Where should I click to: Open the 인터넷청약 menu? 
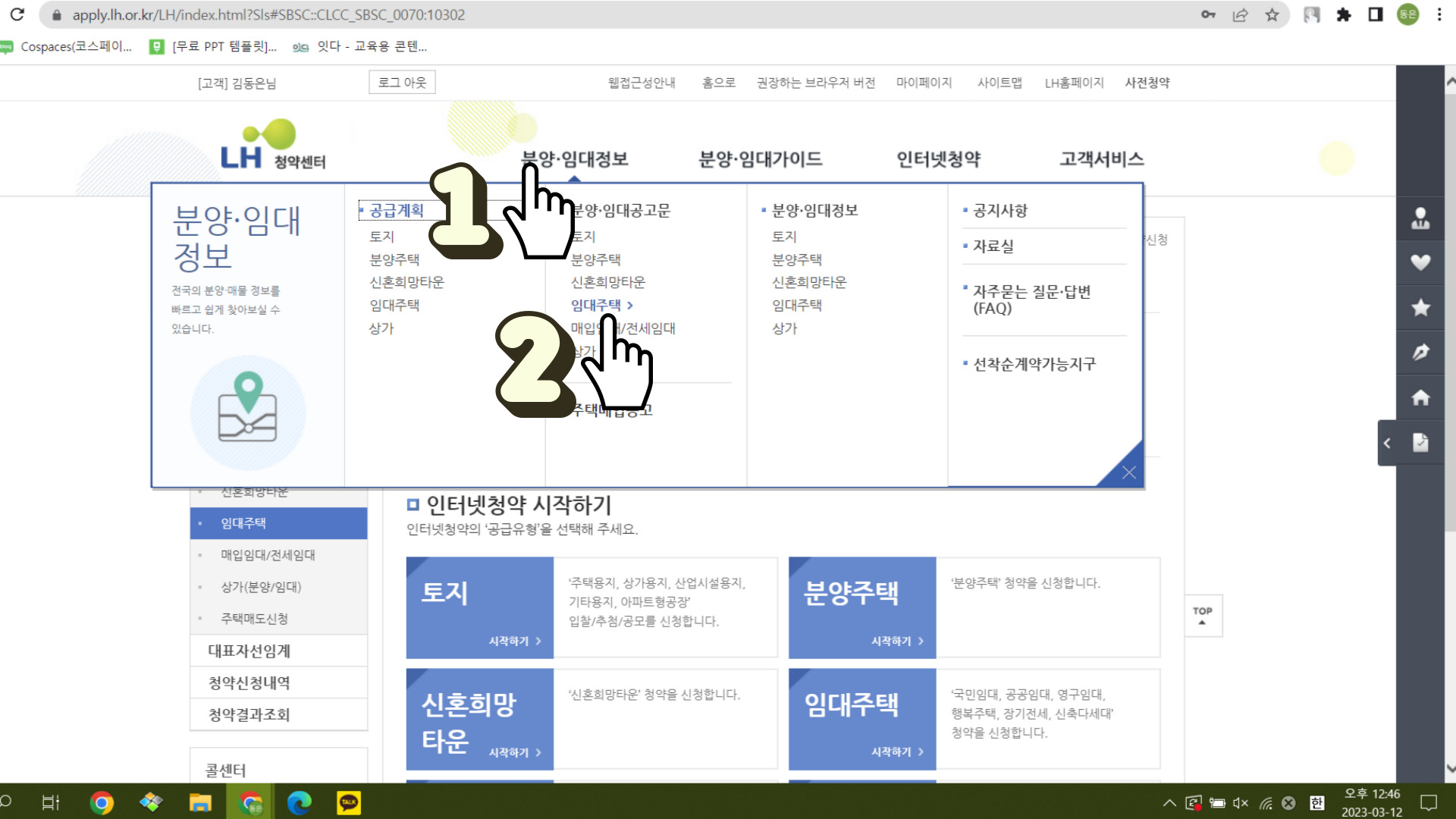938,159
